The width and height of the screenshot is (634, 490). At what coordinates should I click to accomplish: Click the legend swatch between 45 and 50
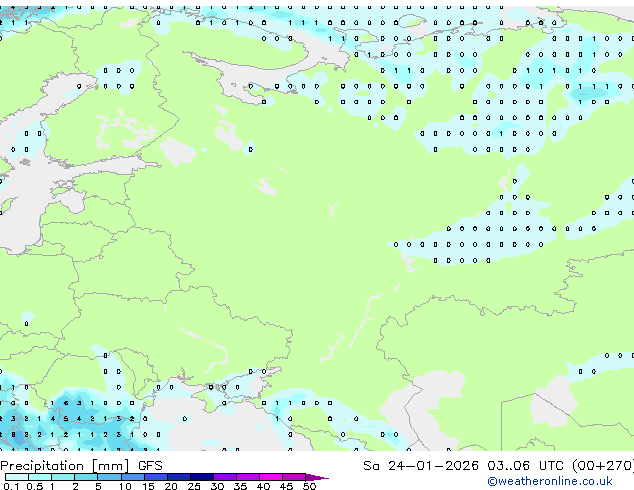tap(294, 477)
